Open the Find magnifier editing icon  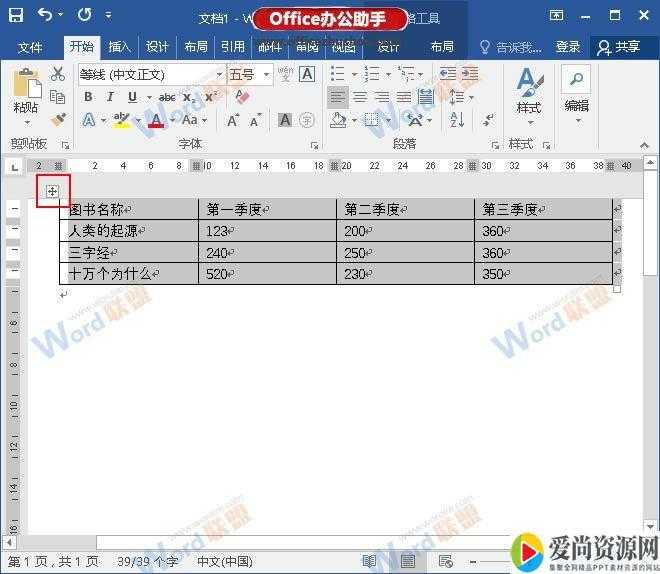[576, 79]
